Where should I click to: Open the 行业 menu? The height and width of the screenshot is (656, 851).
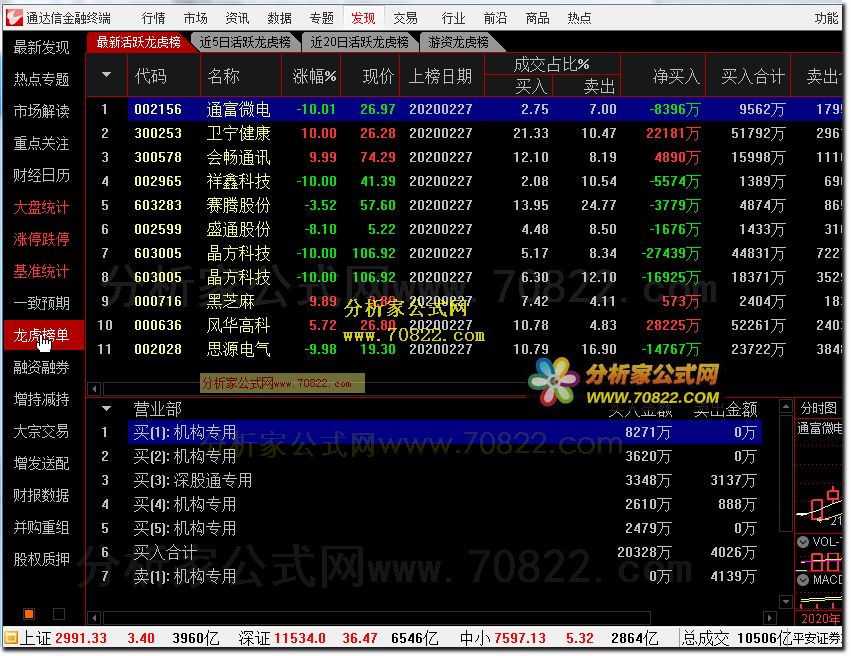tap(453, 18)
